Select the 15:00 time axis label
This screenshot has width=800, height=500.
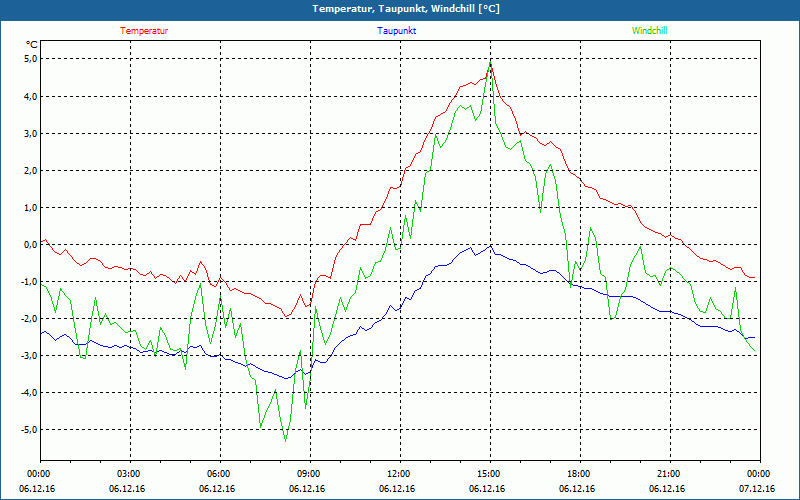488,474
